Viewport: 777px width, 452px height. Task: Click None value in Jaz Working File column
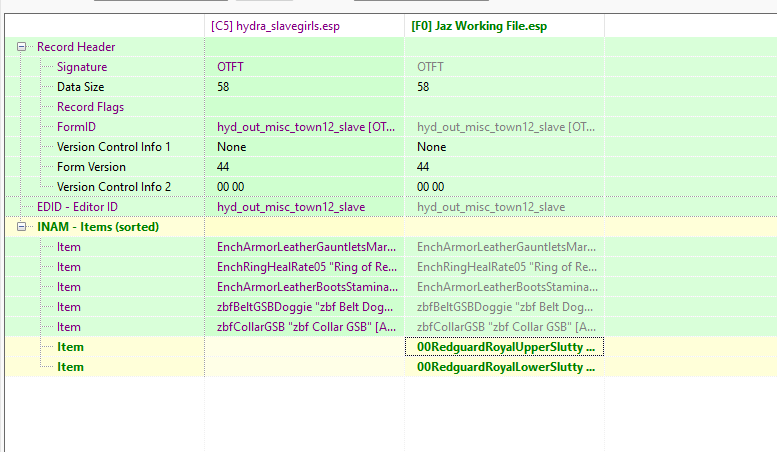coord(432,147)
